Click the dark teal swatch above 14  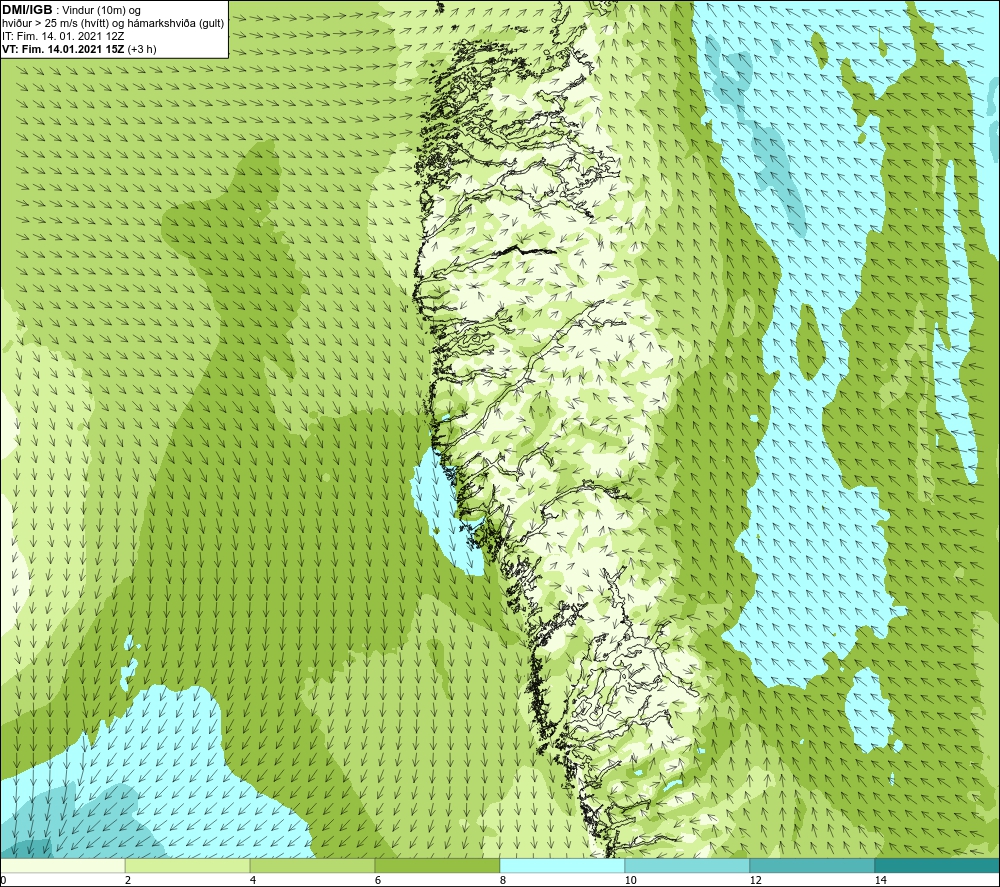(938, 866)
